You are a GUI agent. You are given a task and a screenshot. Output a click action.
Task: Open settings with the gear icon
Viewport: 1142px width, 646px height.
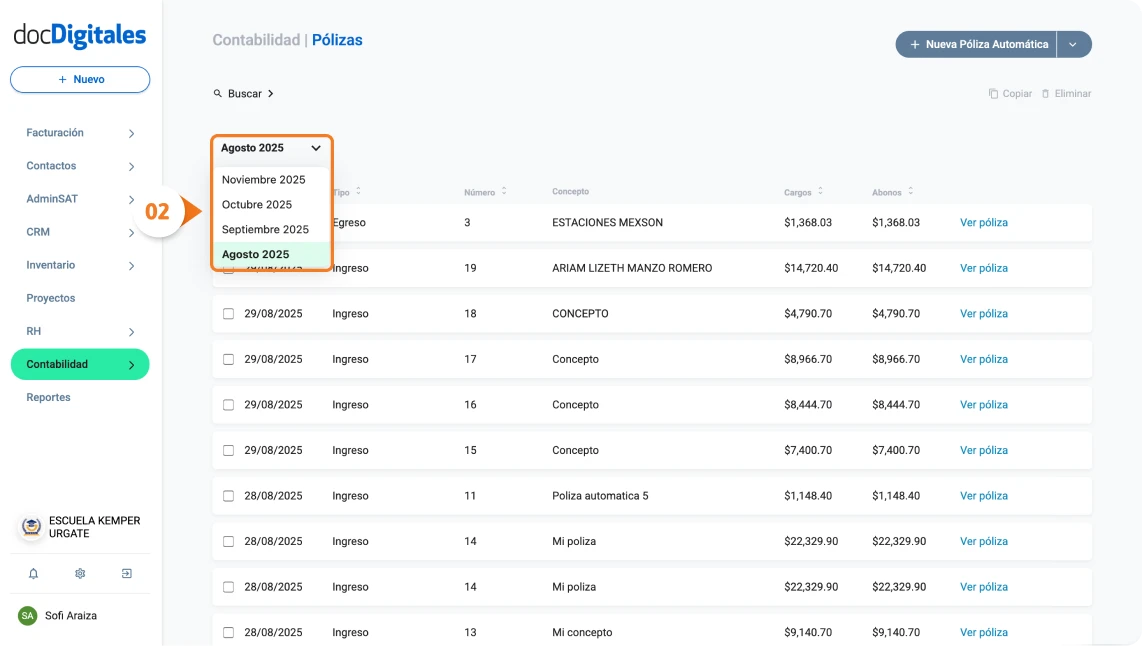80,573
